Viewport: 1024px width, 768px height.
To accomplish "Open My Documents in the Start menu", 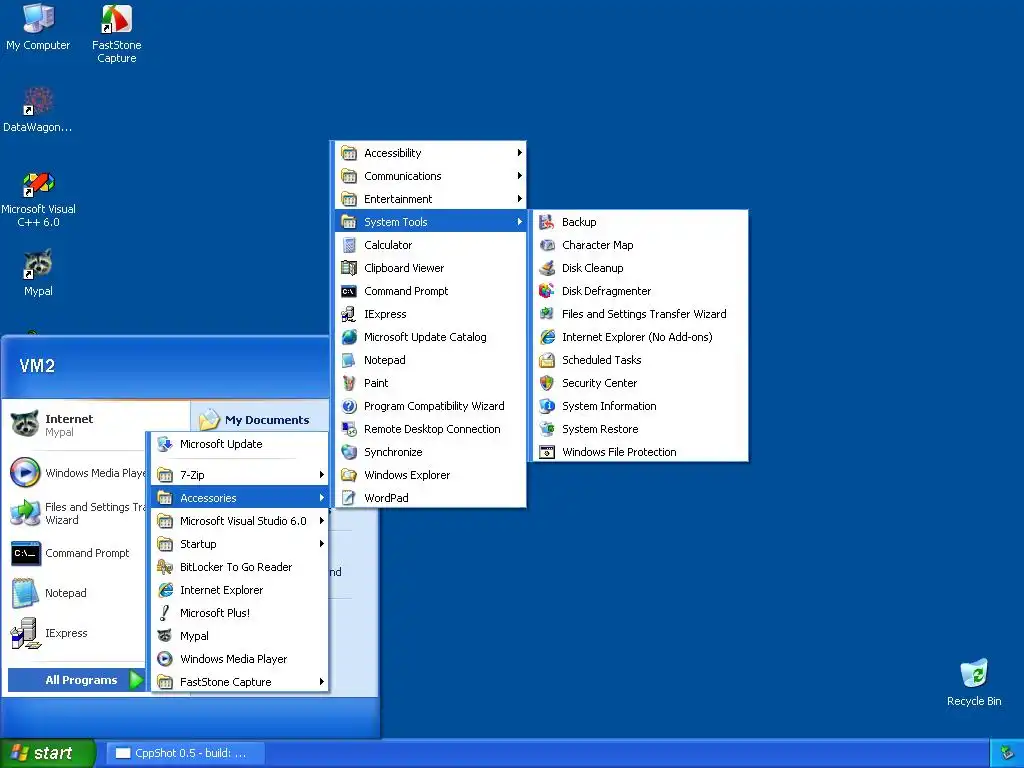I will pos(259,419).
